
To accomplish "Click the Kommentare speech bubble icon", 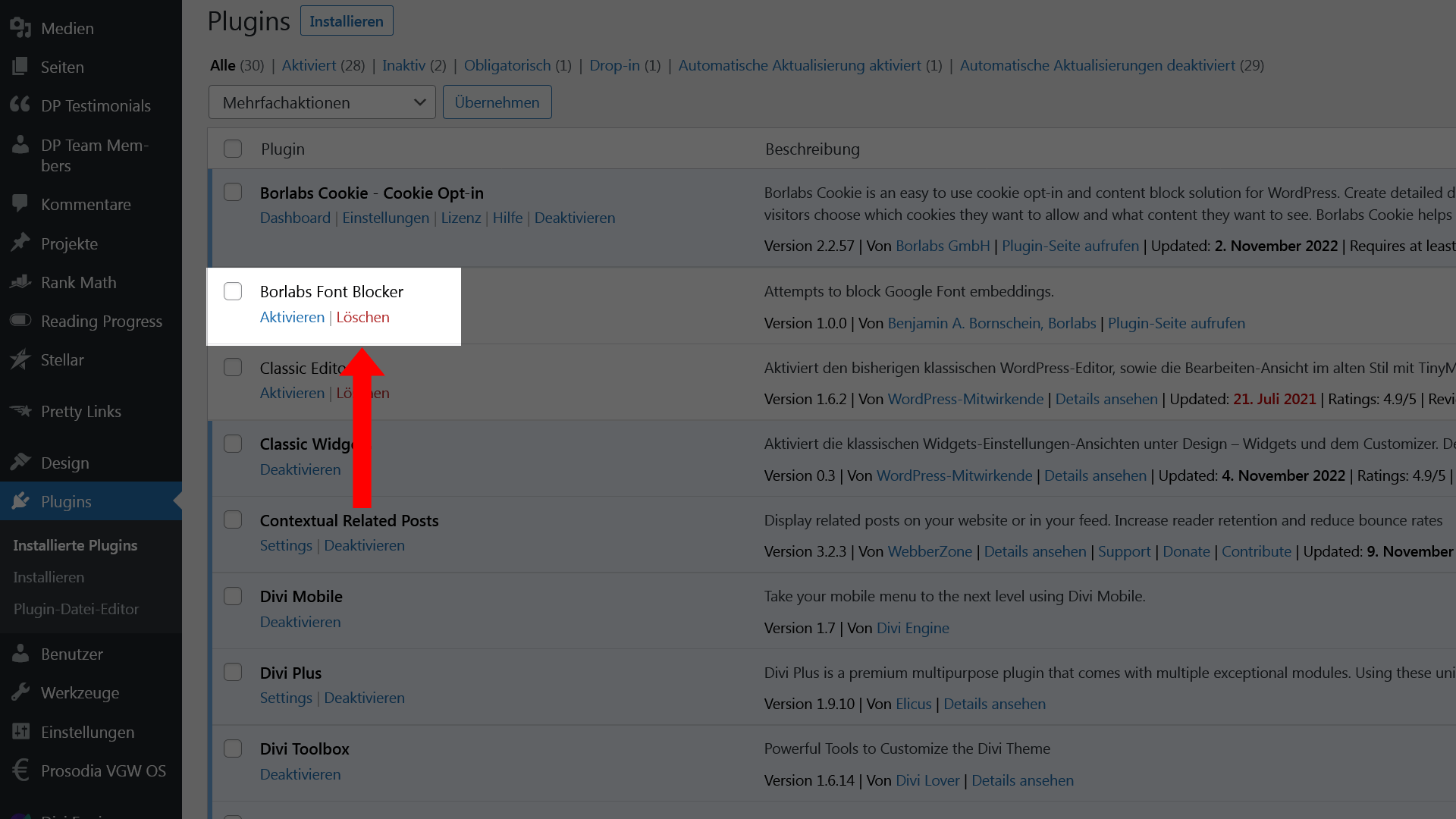I will (20, 204).
